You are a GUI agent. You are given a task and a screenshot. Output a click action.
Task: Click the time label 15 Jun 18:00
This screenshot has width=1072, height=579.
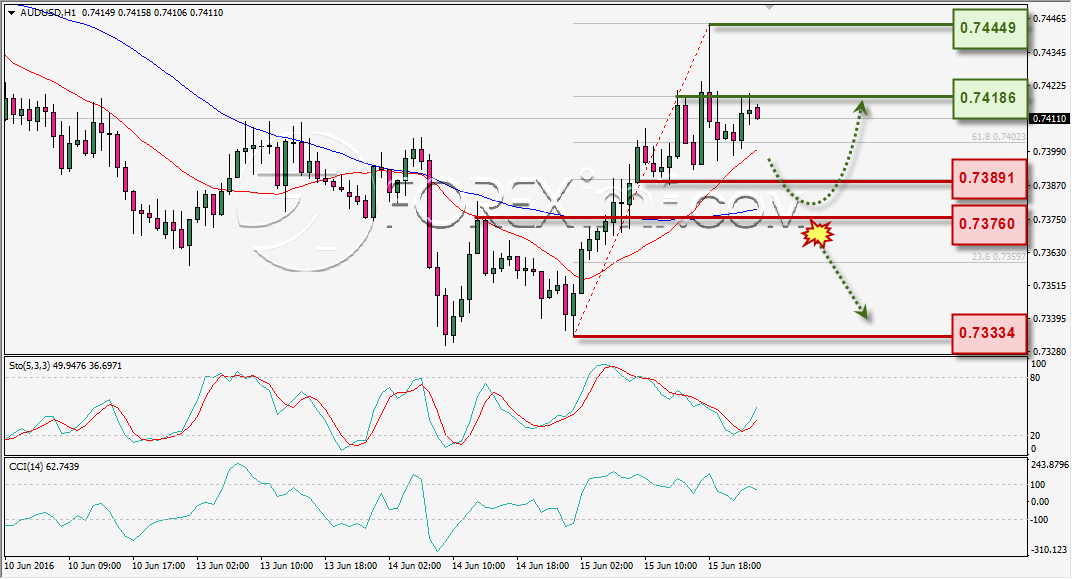[x=734, y=566]
